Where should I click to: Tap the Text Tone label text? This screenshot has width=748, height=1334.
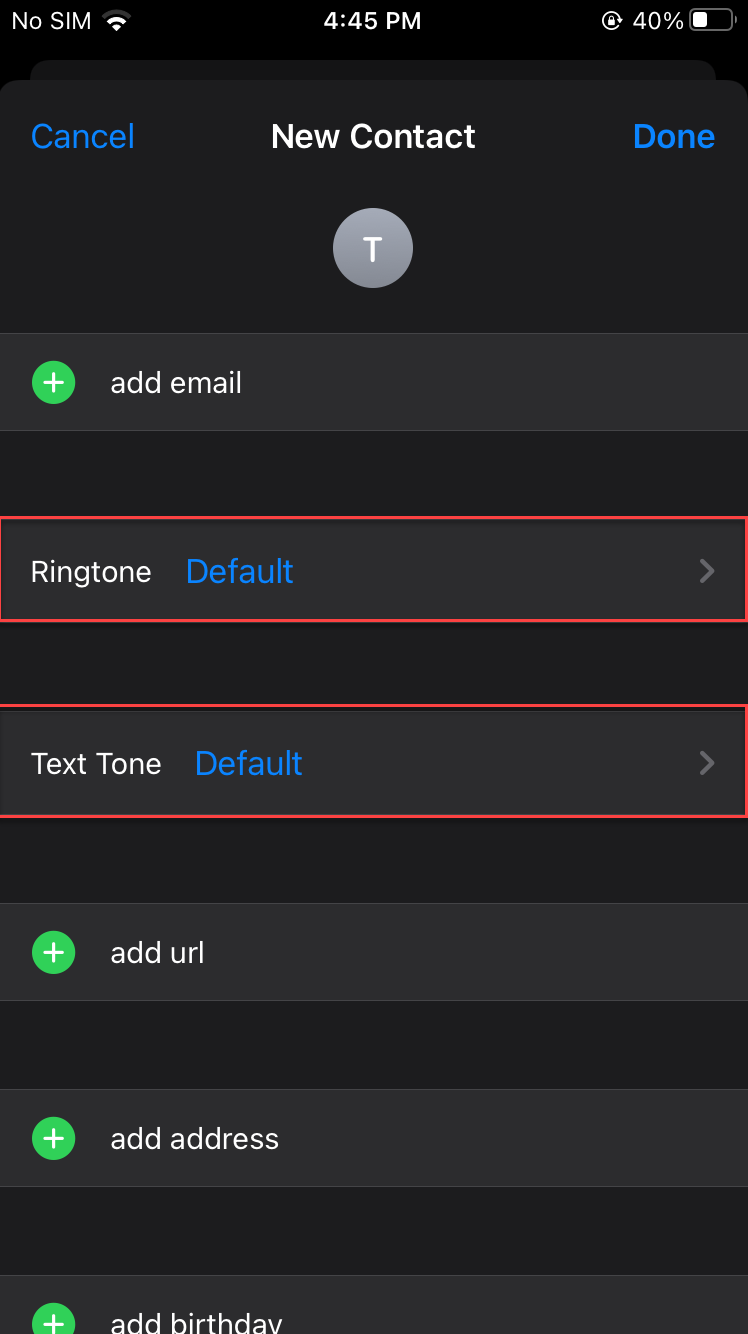96,763
